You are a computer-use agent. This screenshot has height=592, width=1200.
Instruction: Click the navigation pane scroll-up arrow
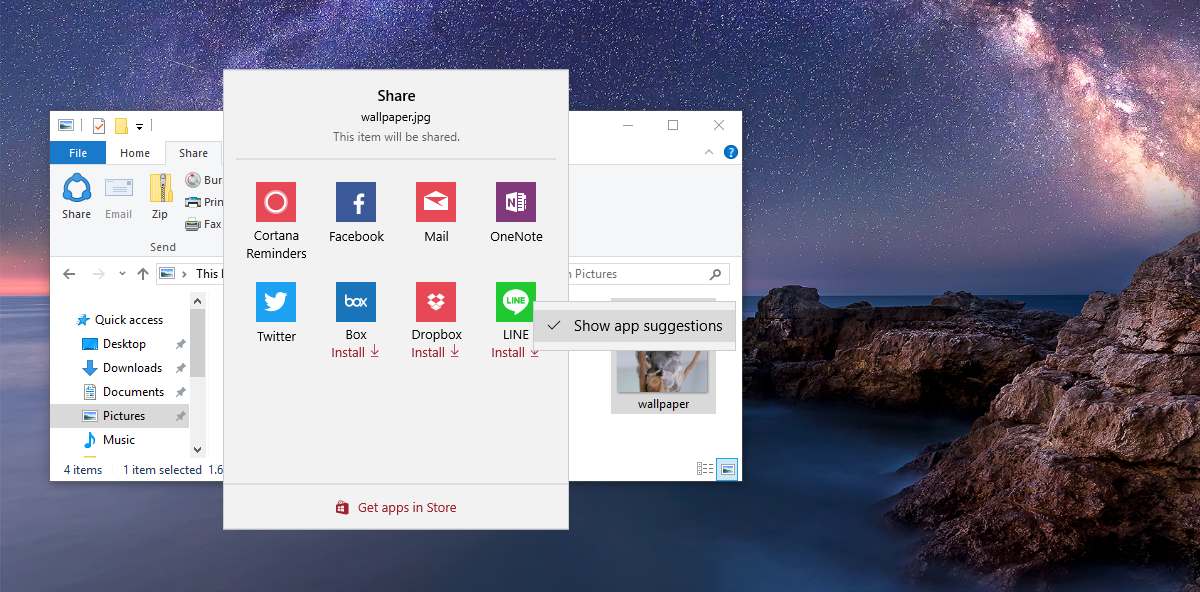pos(197,301)
